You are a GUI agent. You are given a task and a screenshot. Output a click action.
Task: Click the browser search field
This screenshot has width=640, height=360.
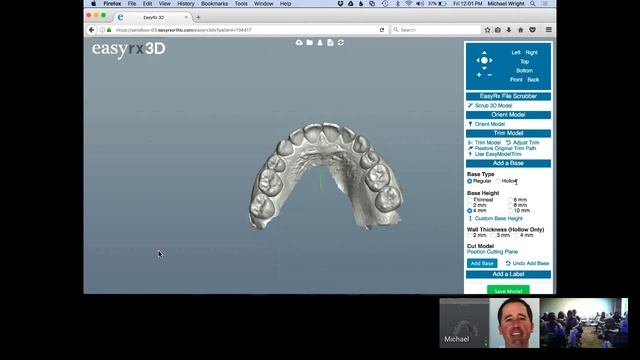[x=436, y=30]
